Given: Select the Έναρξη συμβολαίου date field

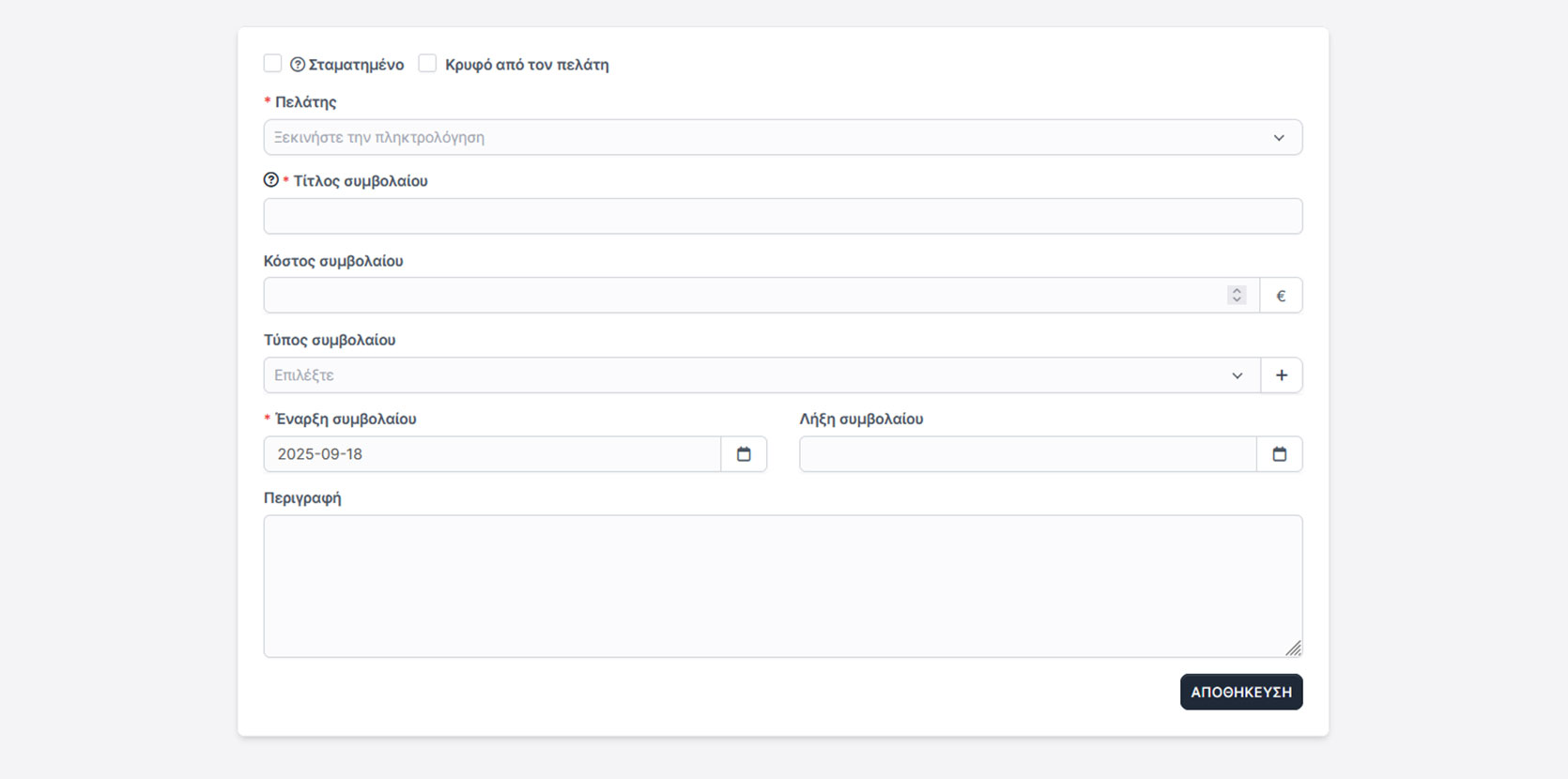Looking at the screenshot, I should (493, 454).
